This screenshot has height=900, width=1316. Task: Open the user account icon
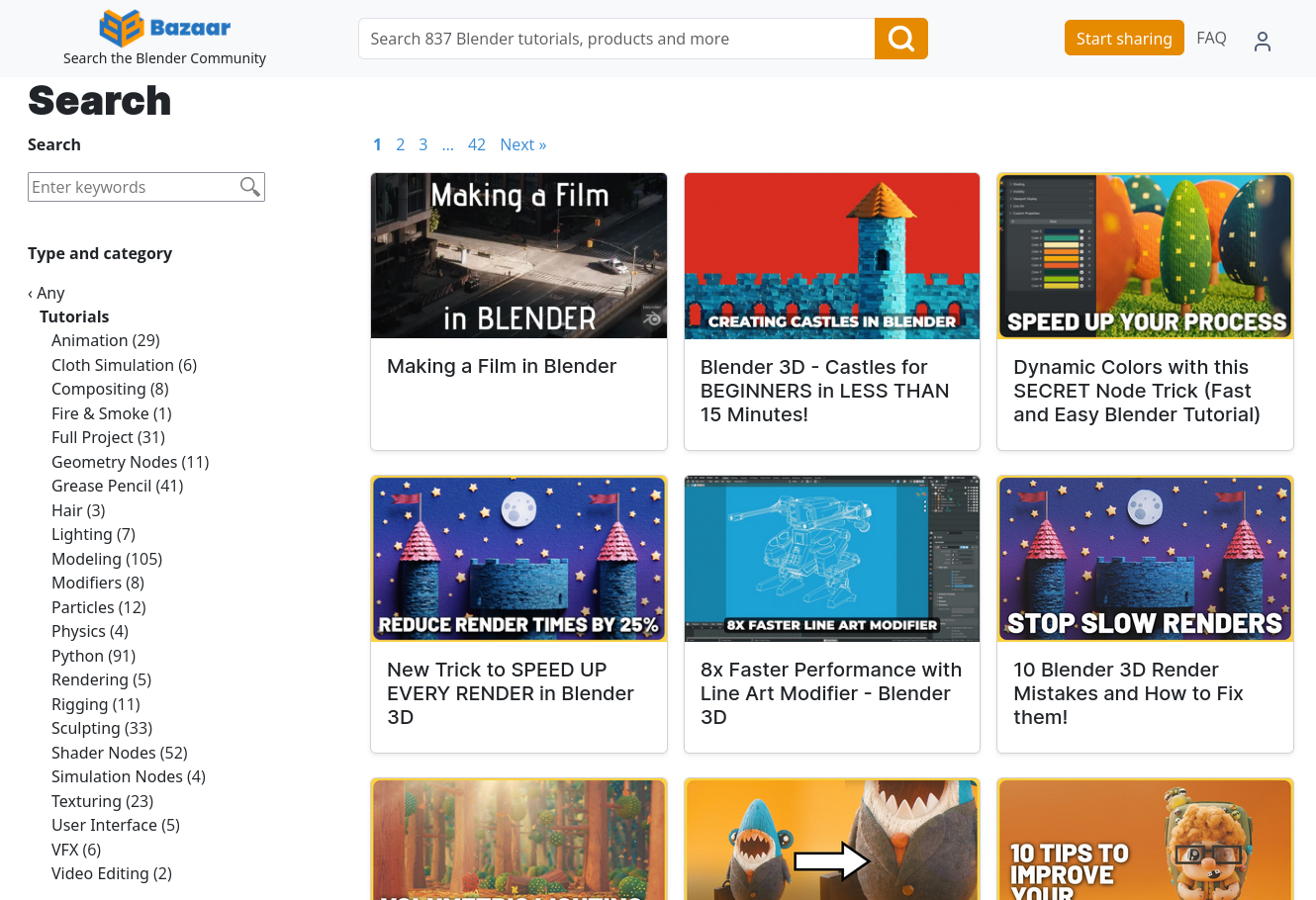[1262, 41]
